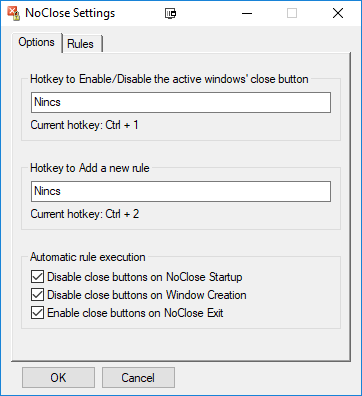Click the small monitor icon in title bar
Viewport: 362px width, 396px height.
coord(171,13)
